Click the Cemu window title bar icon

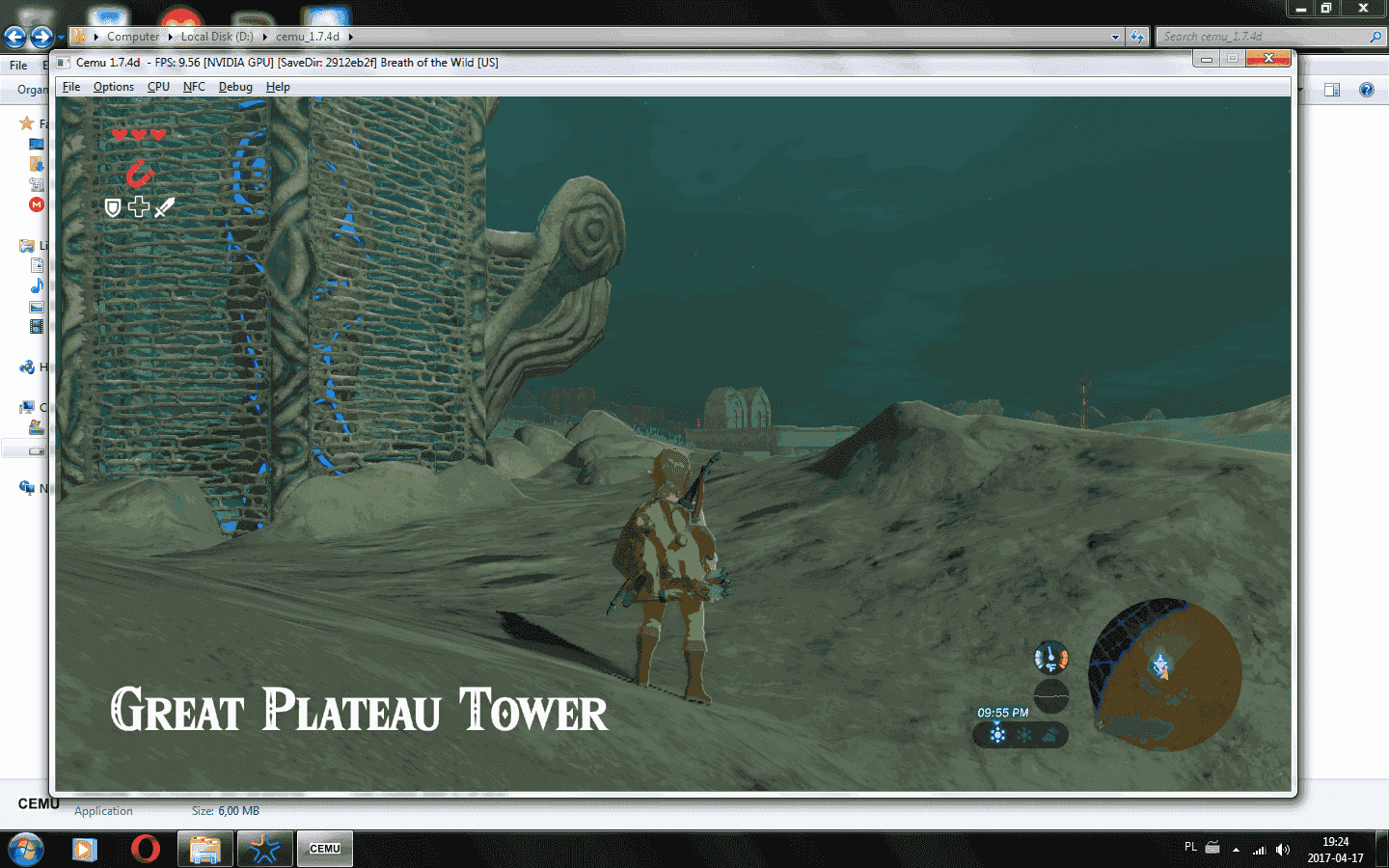click(x=63, y=63)
